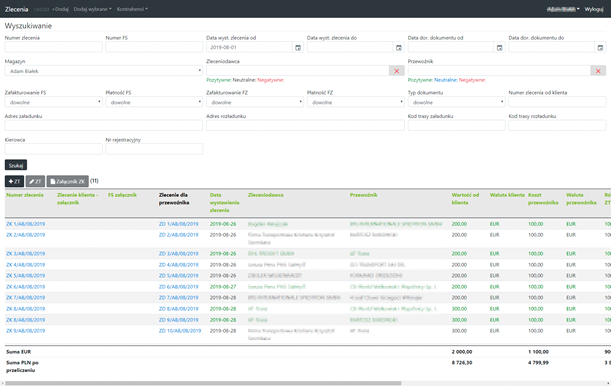
Task: Open calendar for Data wyst. zlecenia od
Action: (x=298, y=48)
